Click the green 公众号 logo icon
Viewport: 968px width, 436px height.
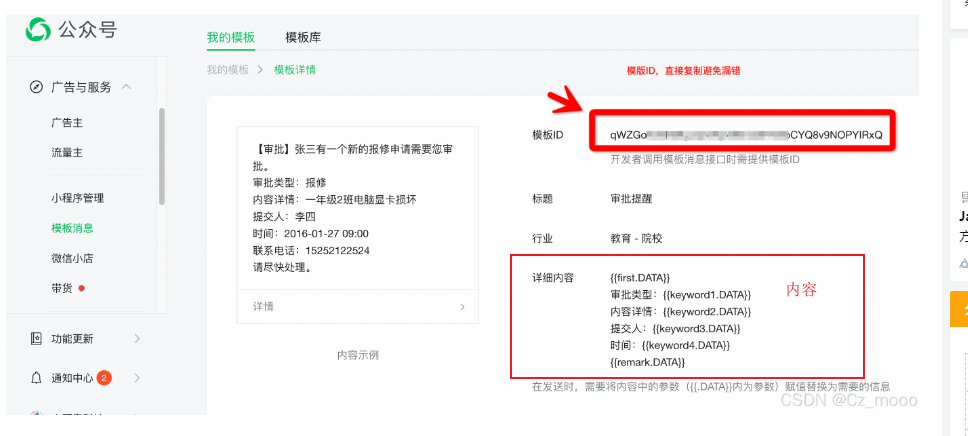click(38, 29)
